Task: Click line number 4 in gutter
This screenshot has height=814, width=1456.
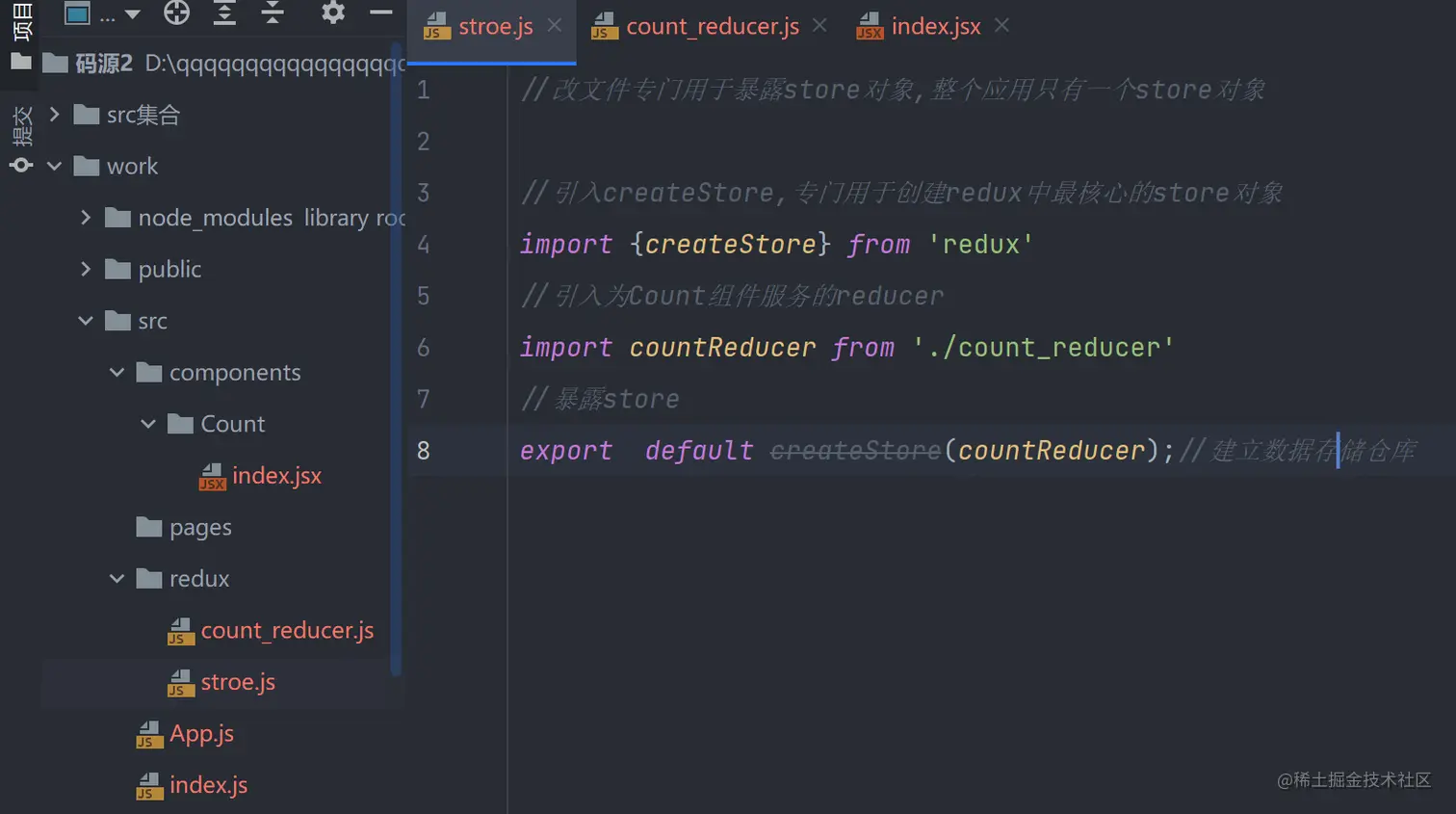Action: point(423,245)
